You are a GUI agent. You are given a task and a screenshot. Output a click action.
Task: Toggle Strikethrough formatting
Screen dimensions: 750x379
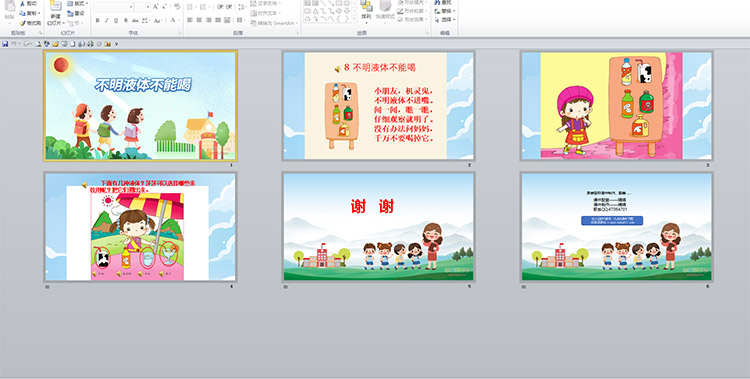[135, 20]
